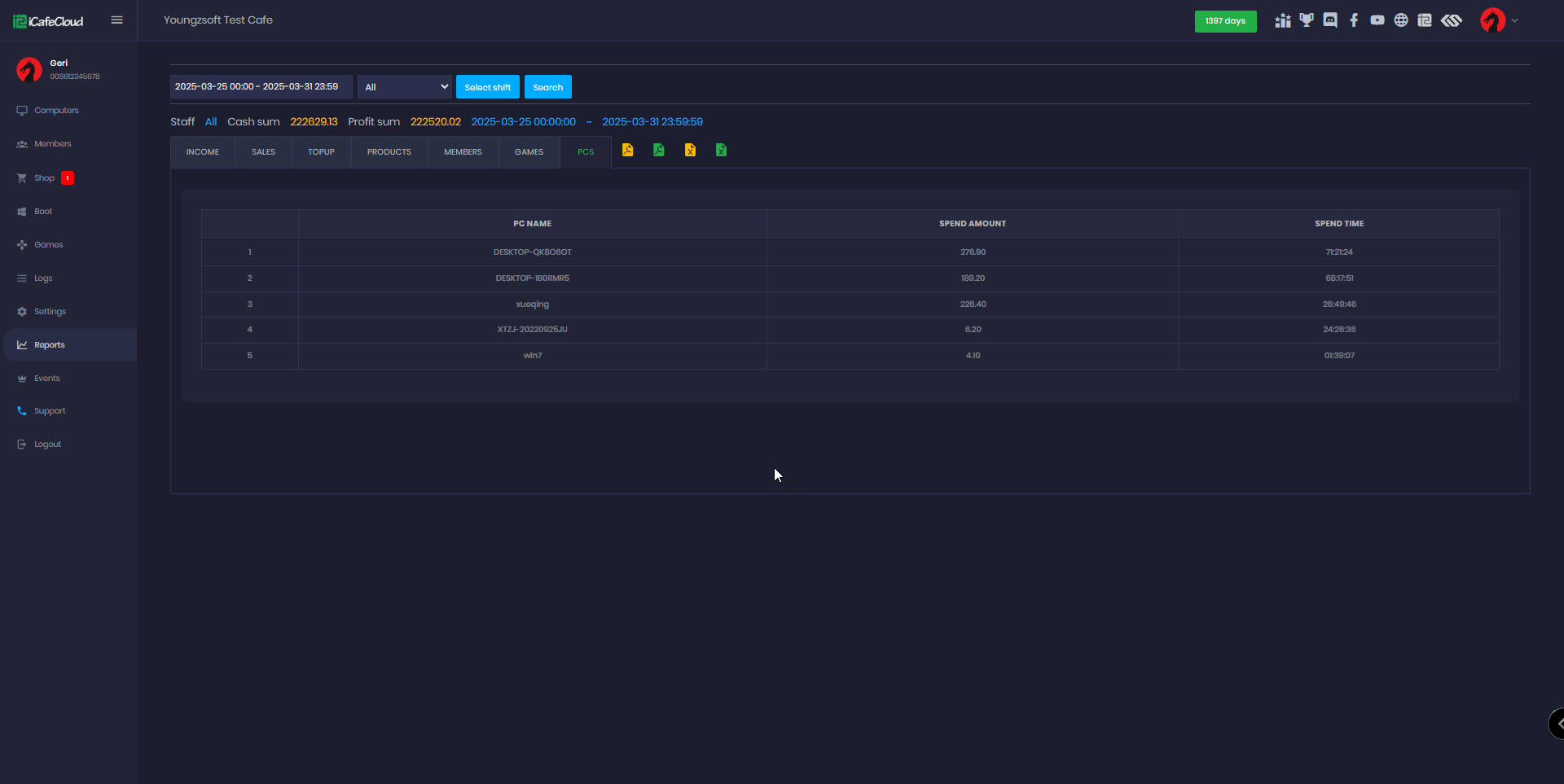This screenshot has height=784, width=1564.
Task: Click the yellow Excel export icon
Action: click(x=690, y=150)
